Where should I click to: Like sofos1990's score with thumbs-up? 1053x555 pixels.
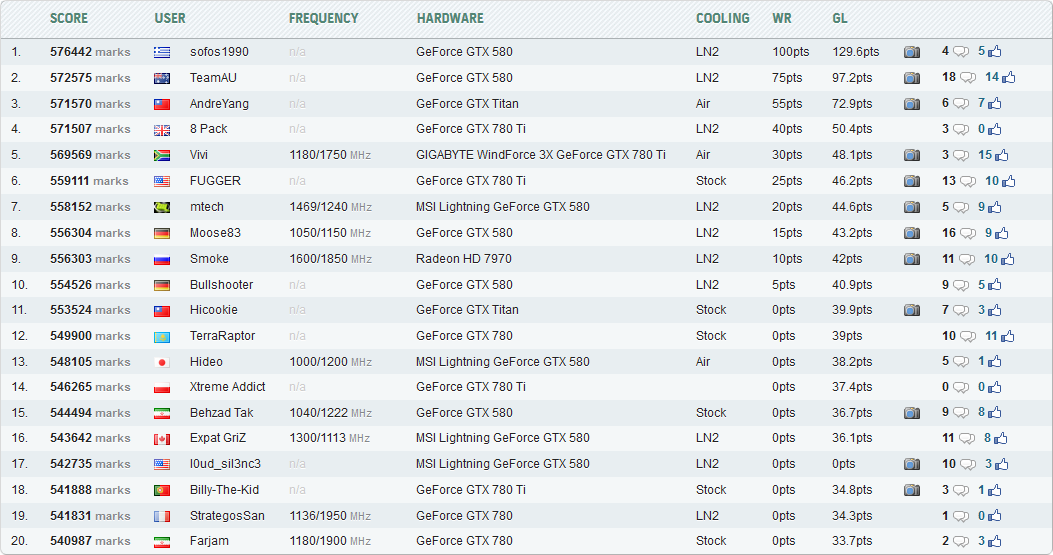click(995, 51)
